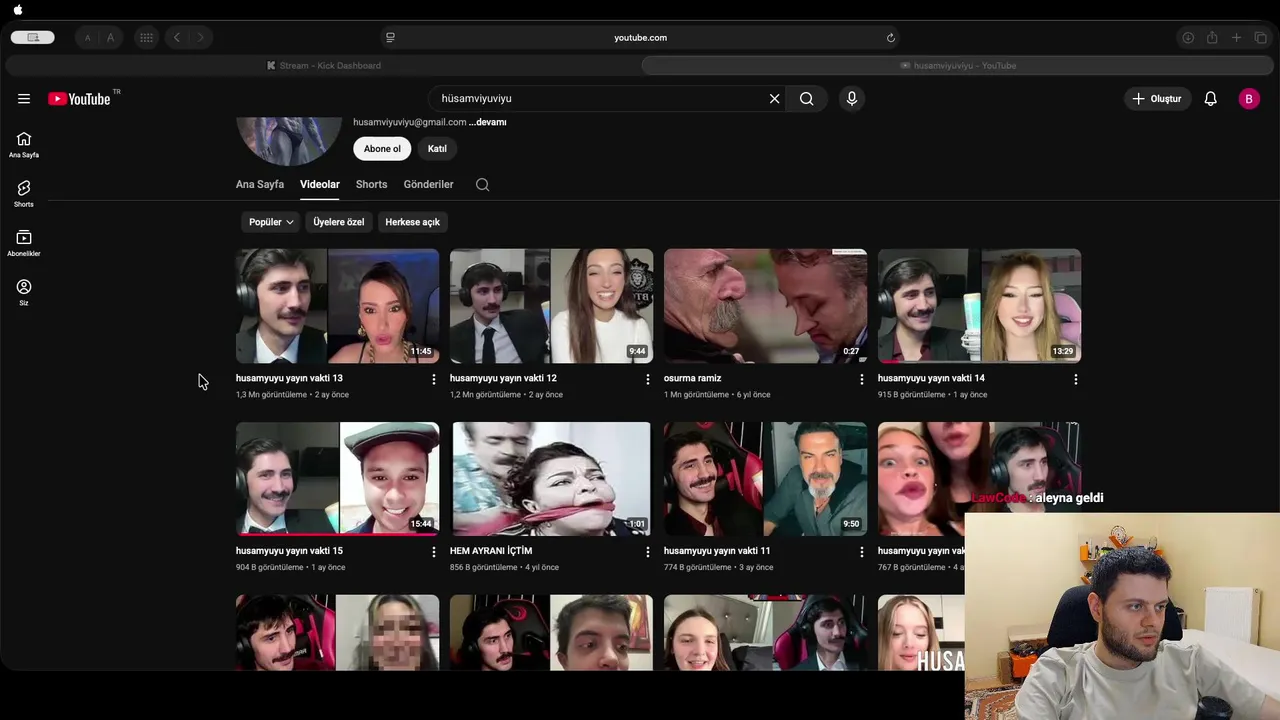Open options menu for husamyuyu yayın vakti 15
Screen dimensions: 1280x720
coord(433,552)
